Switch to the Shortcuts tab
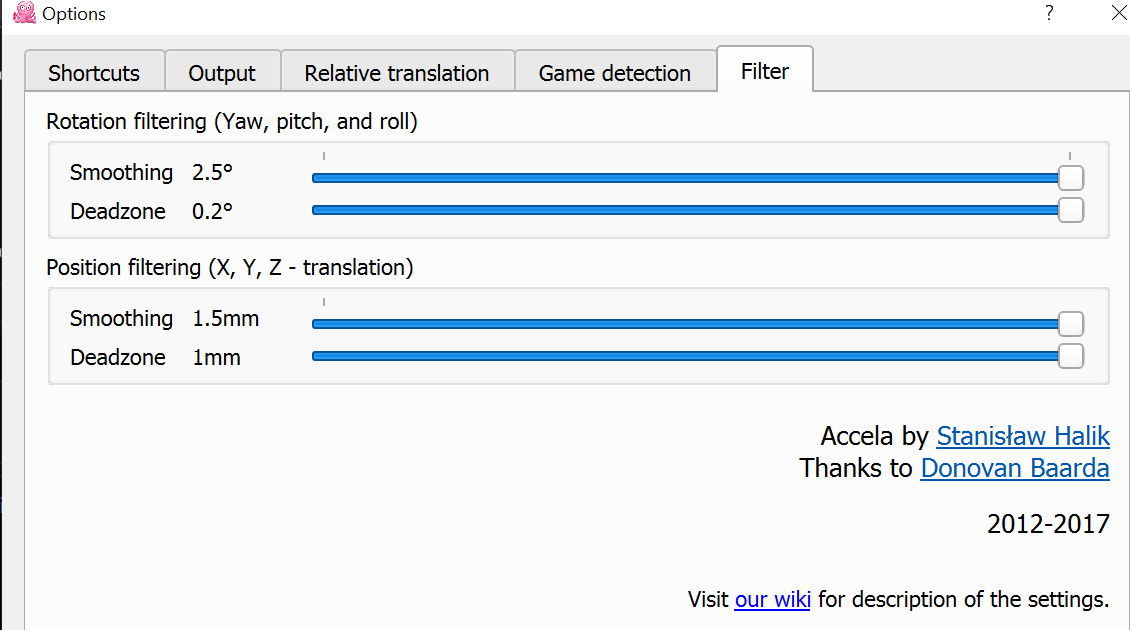The width and height of the screenshot is (1130, 630). pos(94,73)
